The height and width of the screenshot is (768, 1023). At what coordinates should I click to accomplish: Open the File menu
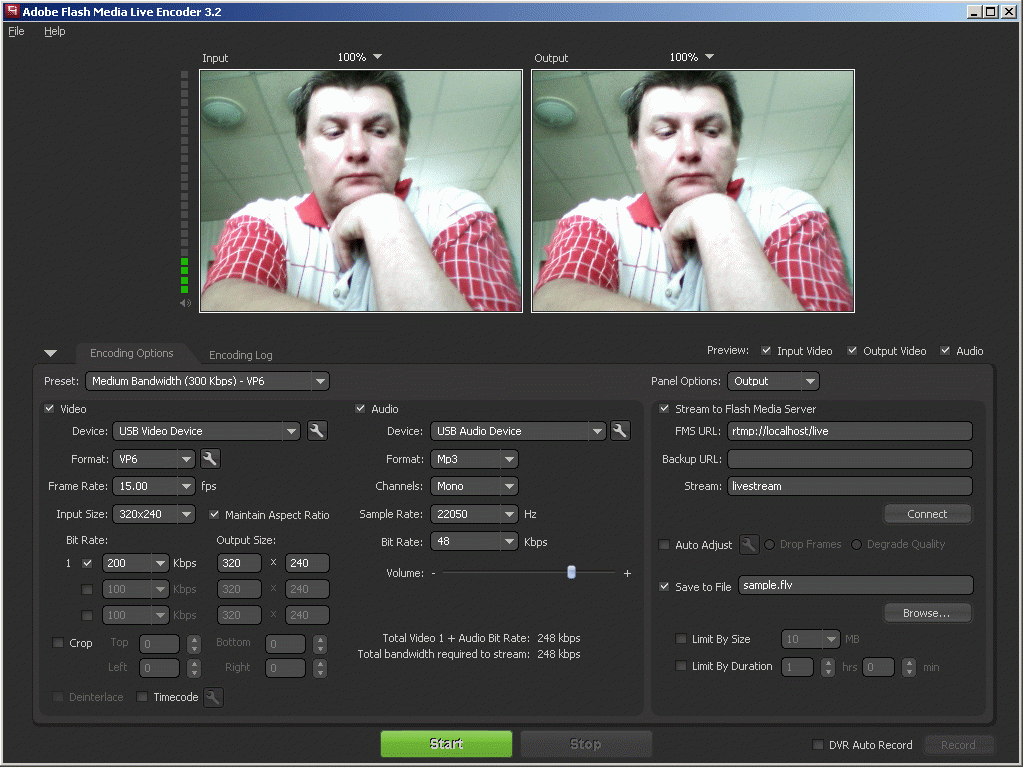click(16, 31)
